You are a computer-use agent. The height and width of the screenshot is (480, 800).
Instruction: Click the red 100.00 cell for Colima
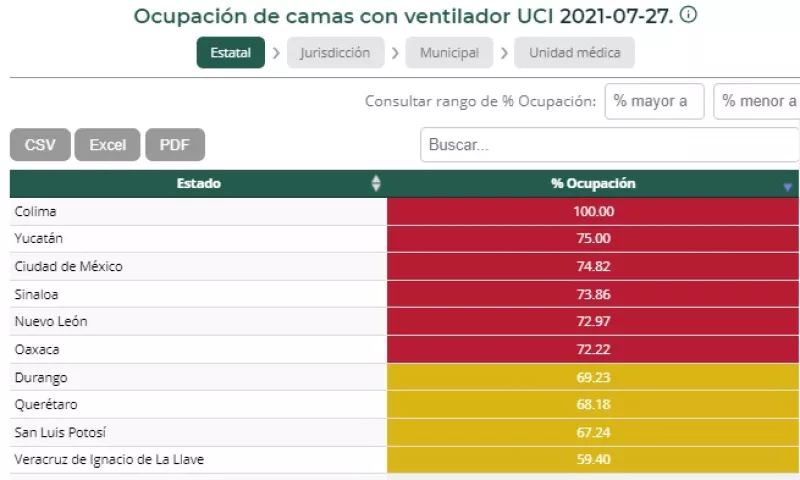point(593,212)
